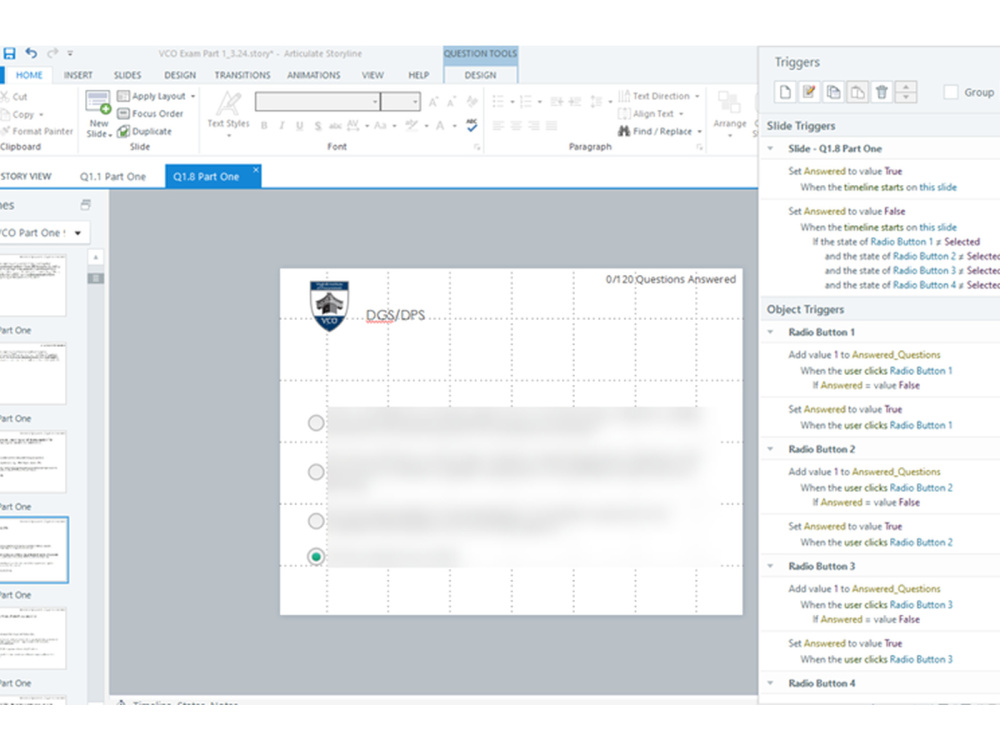Click the Clear Formatting icon

471,101
